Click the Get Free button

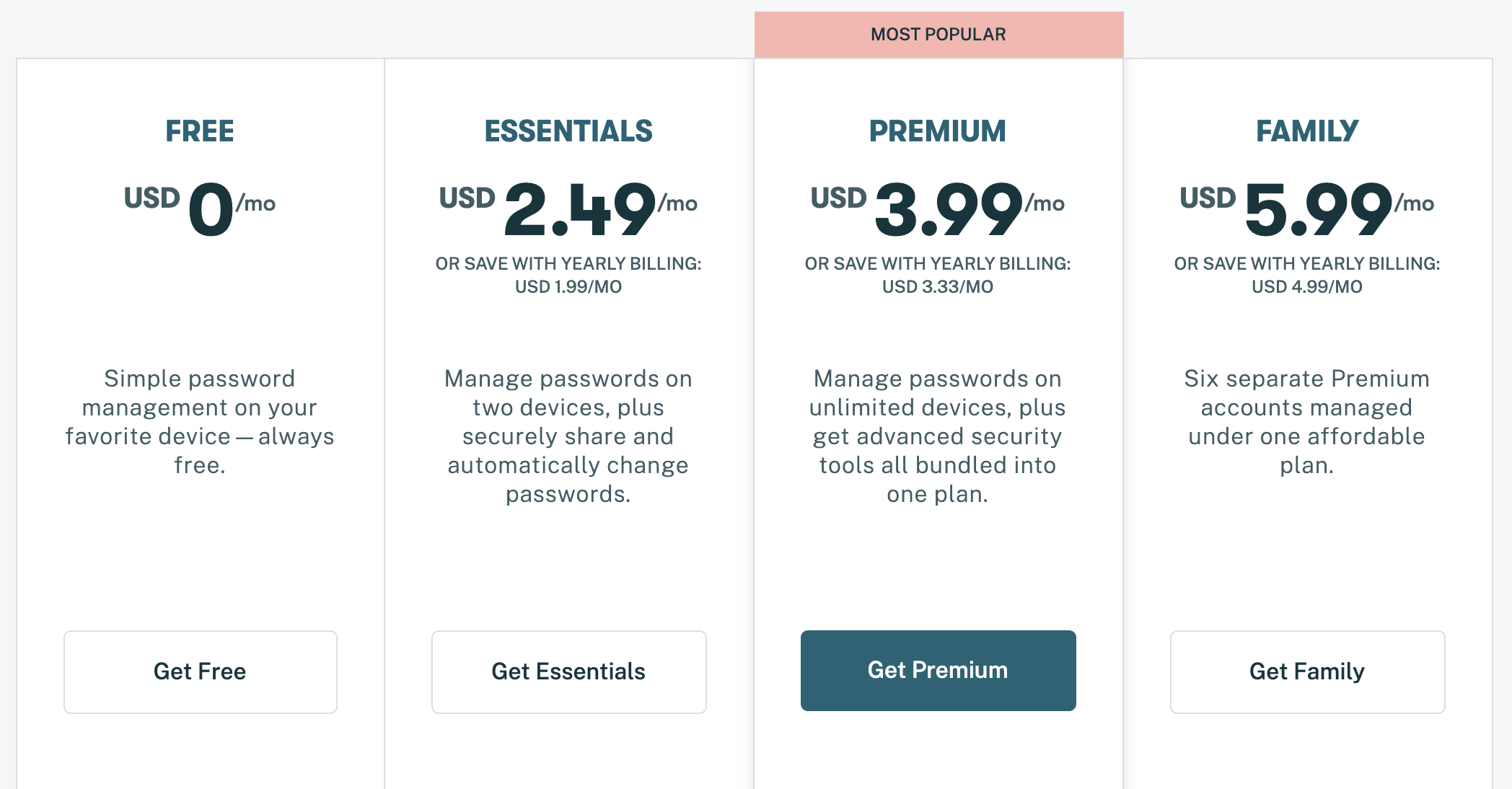(x=200, y=671)
